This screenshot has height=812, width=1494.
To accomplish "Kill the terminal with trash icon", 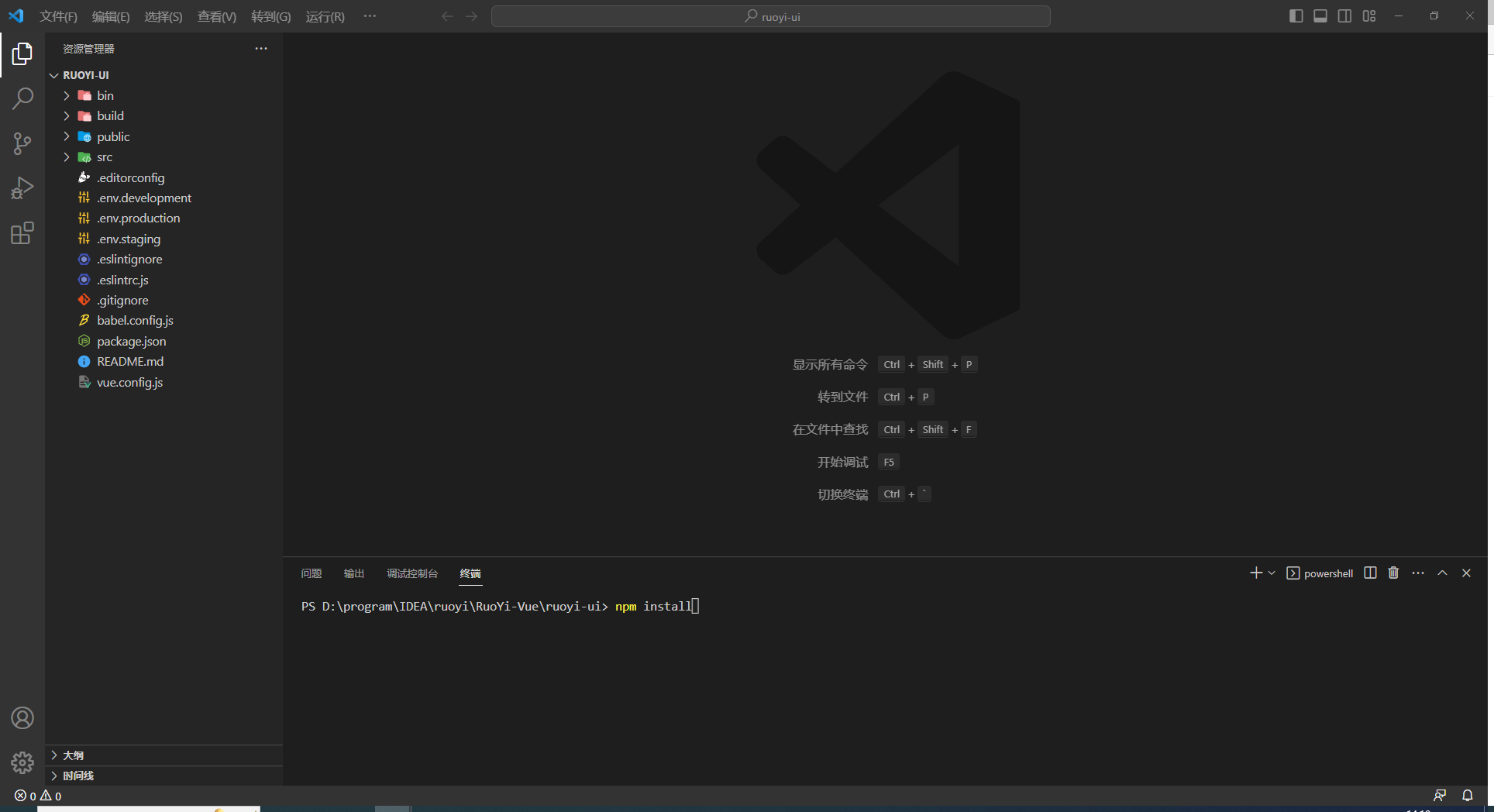I will pos(1393,573).
